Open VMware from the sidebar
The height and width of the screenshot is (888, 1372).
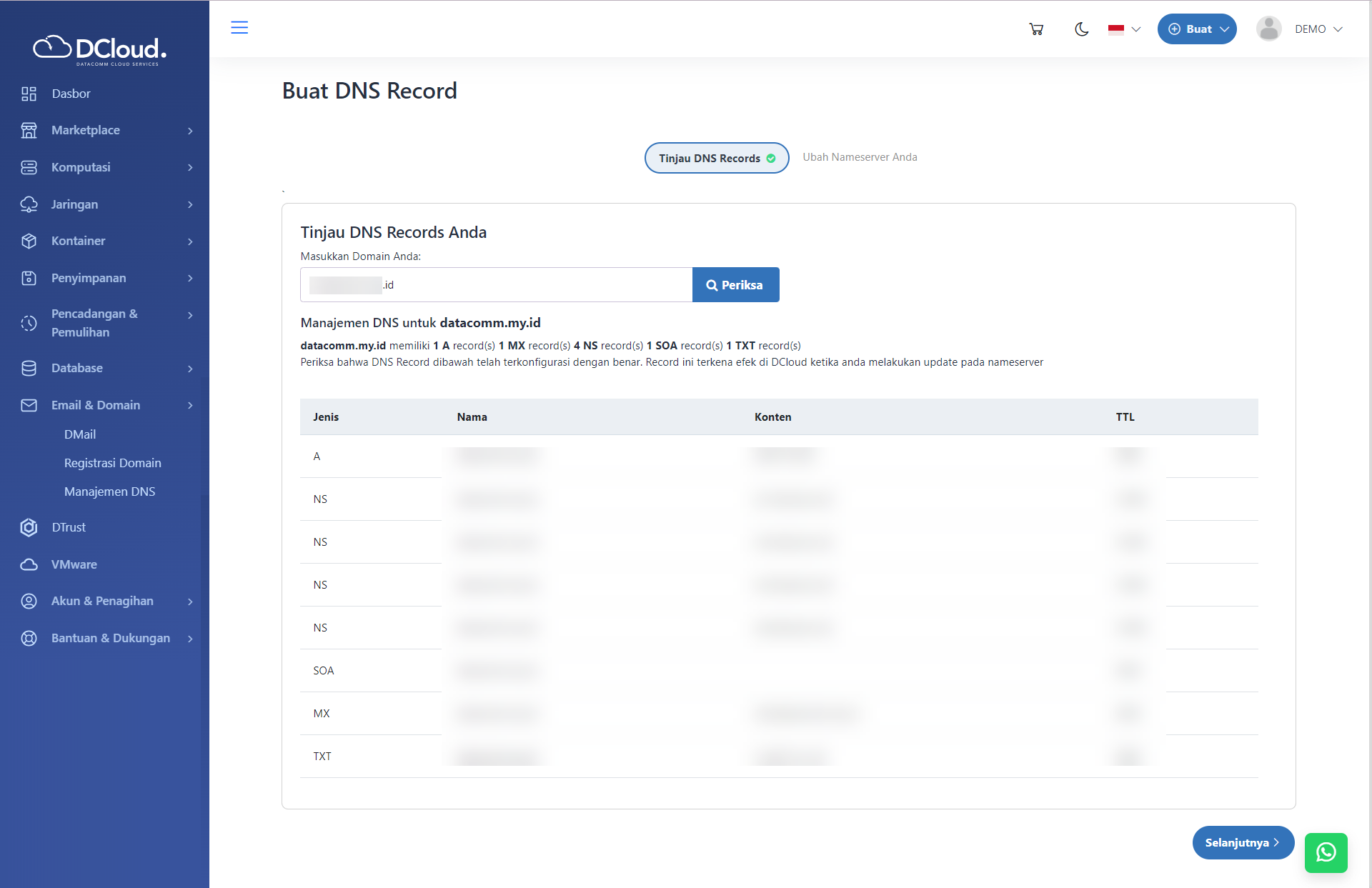coord(74,564)
